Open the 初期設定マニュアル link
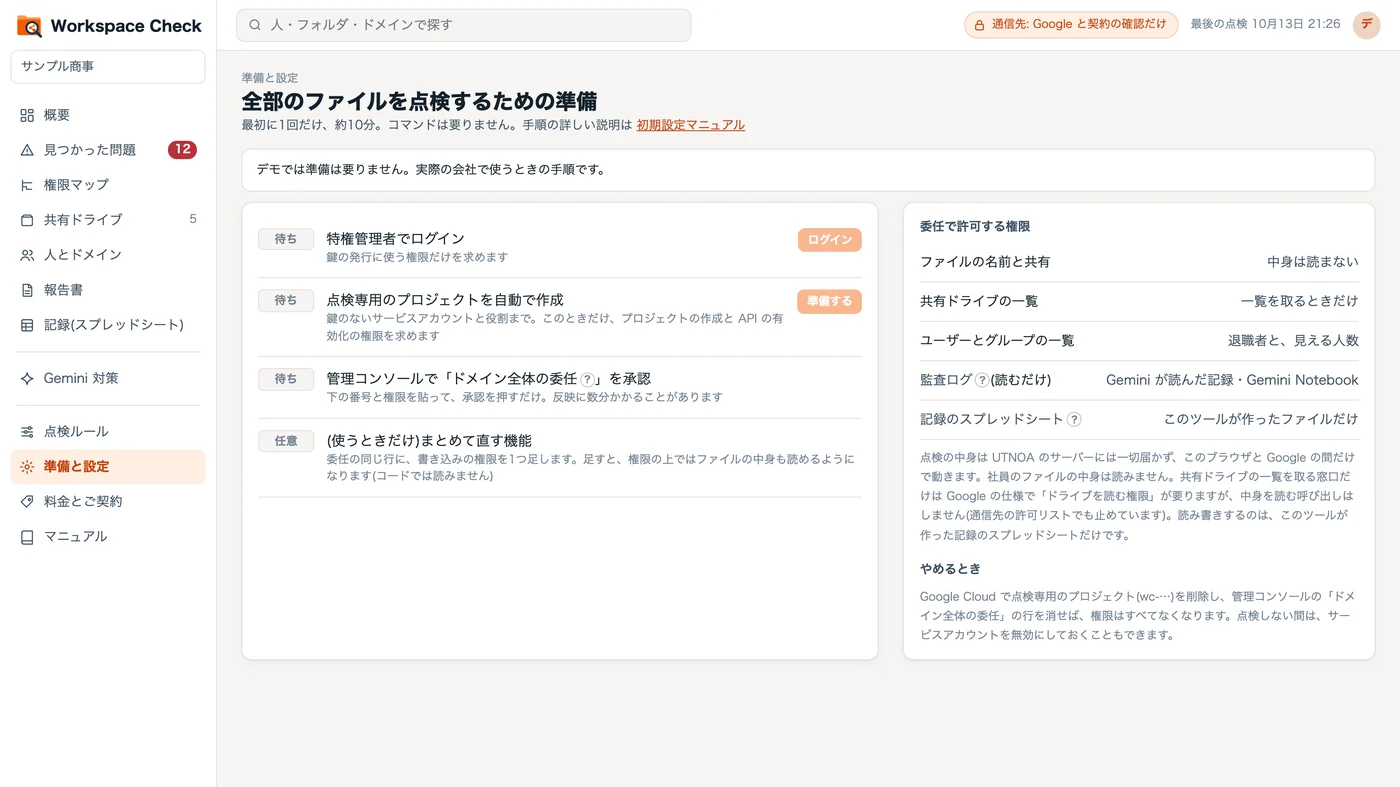The width and height of the screenshot is (1400, 787). tap(691, 125)
